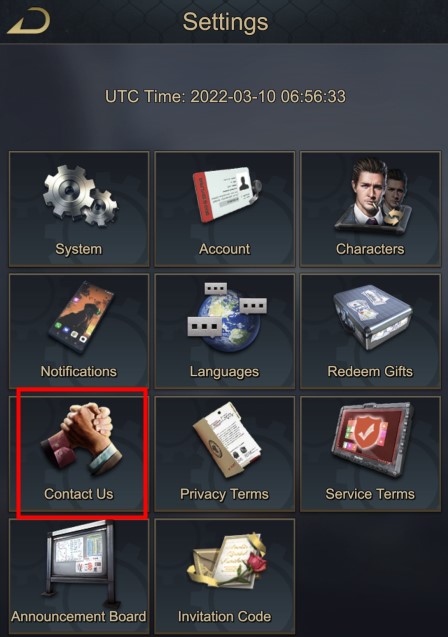Open Service Terms shield tablet tile
The width and height of the screenshot is (448, 637).
click(370, 454)
